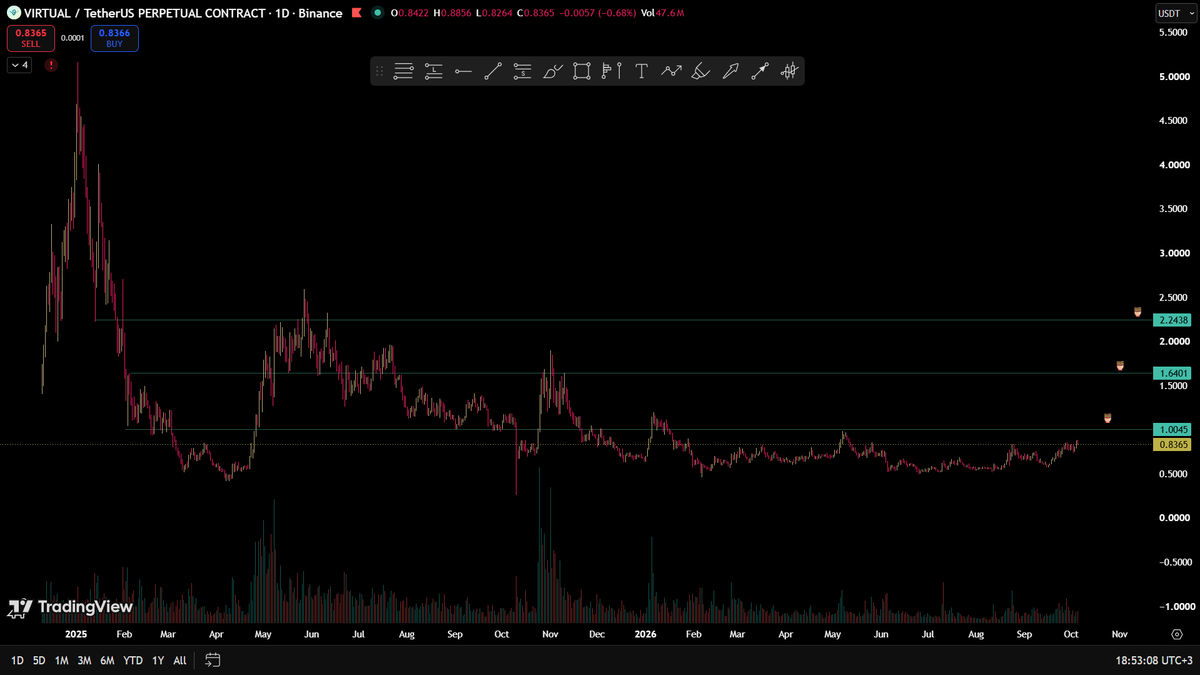Click the alert marker above 1.0045
1200x675 pixels.
(1107, 417)
